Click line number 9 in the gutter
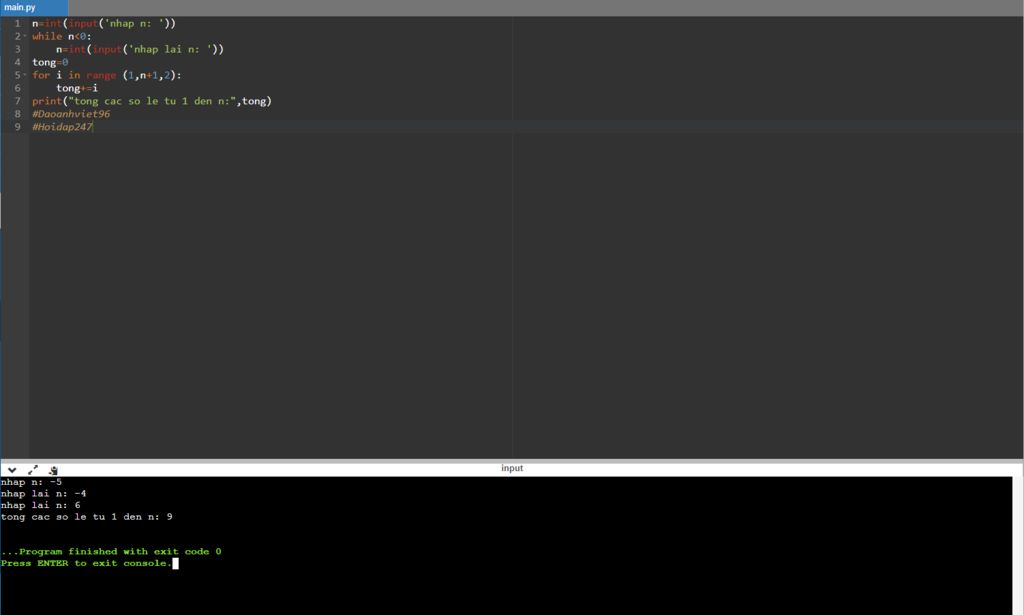Screen dimensions: 1024x615 pos(18,127)
